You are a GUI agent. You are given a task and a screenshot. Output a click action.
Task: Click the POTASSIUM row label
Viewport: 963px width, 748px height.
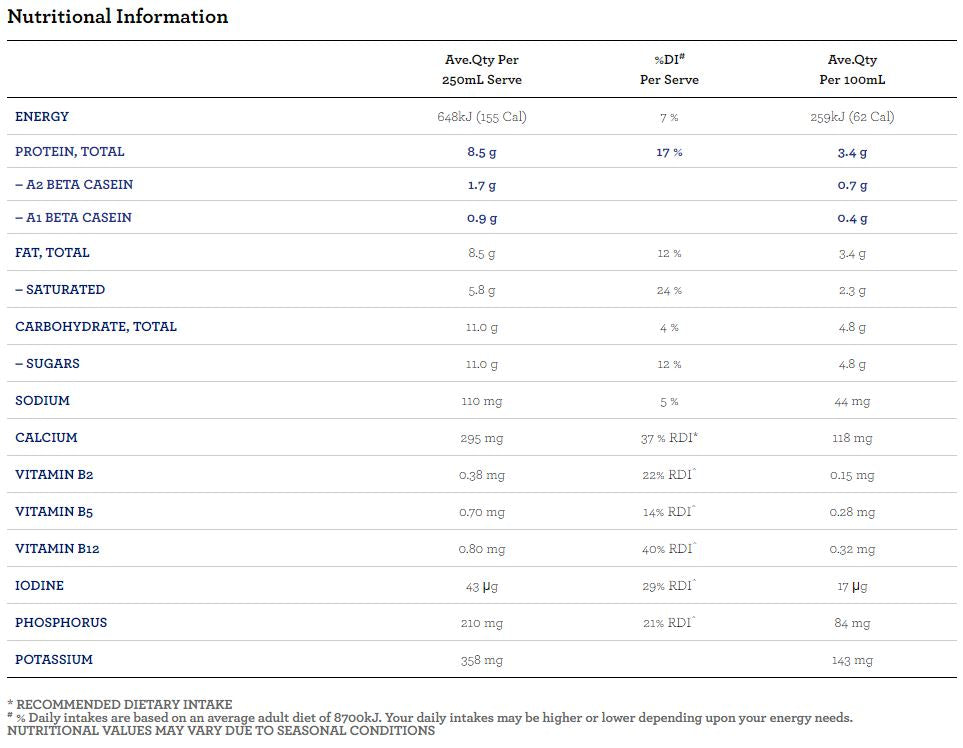[x=54, y=660]
